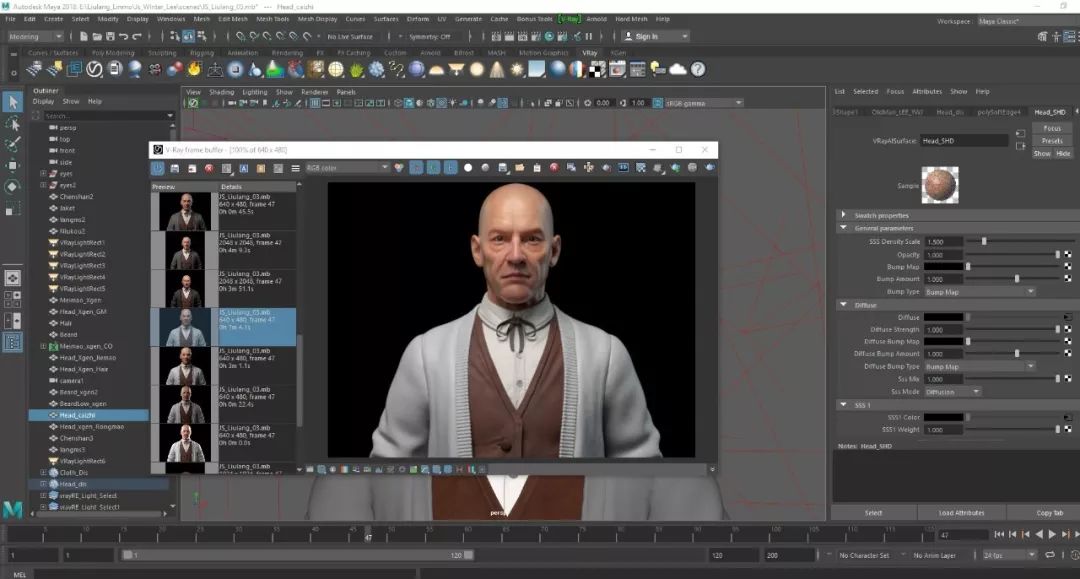Click the Load Attributes button
The width and height of the screenshot is (1080, 579).
tap(960, 513)
